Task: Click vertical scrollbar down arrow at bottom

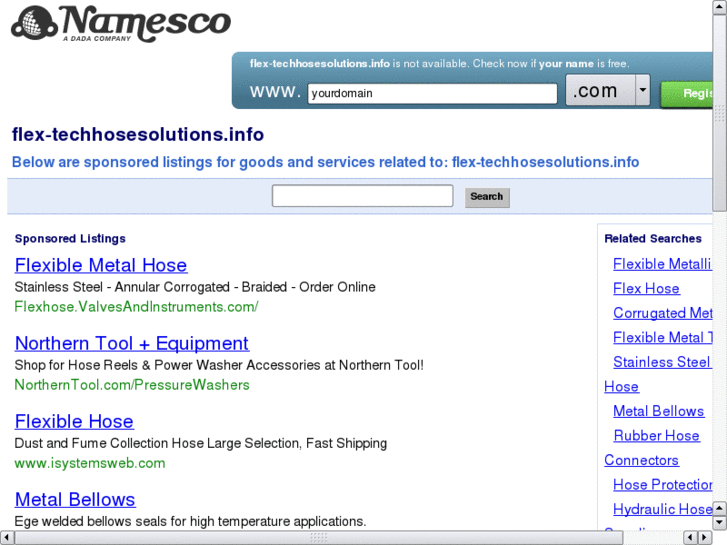Action: tap(720, 523)
